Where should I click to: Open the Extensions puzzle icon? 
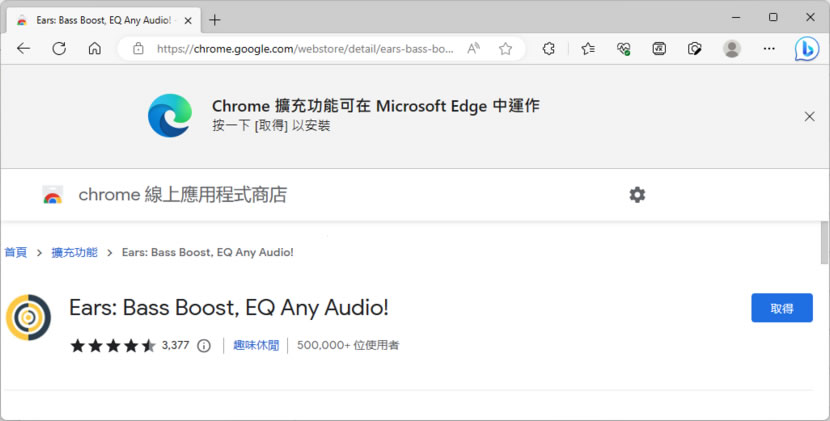pos(549,49)
